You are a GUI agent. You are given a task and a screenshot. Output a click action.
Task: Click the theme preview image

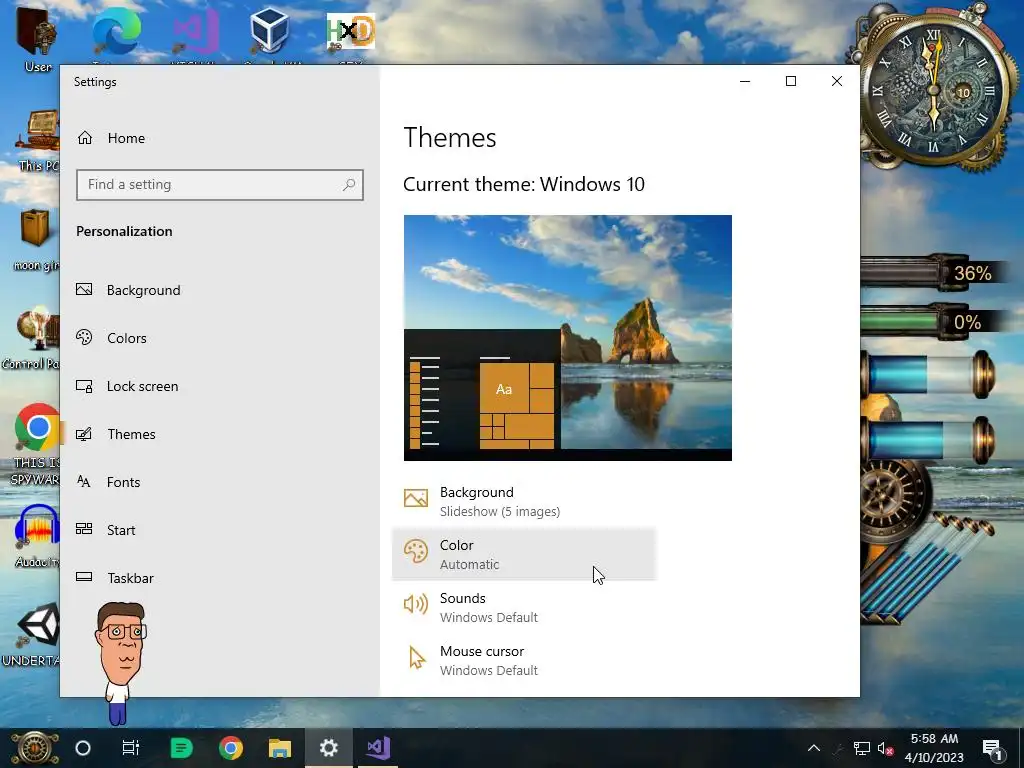568,338
